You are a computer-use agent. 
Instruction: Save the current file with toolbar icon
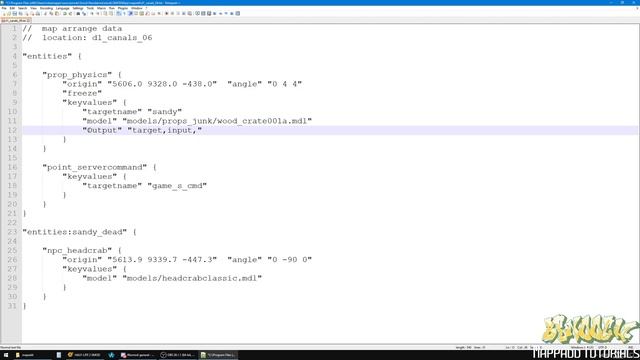(x=15, y=13)
